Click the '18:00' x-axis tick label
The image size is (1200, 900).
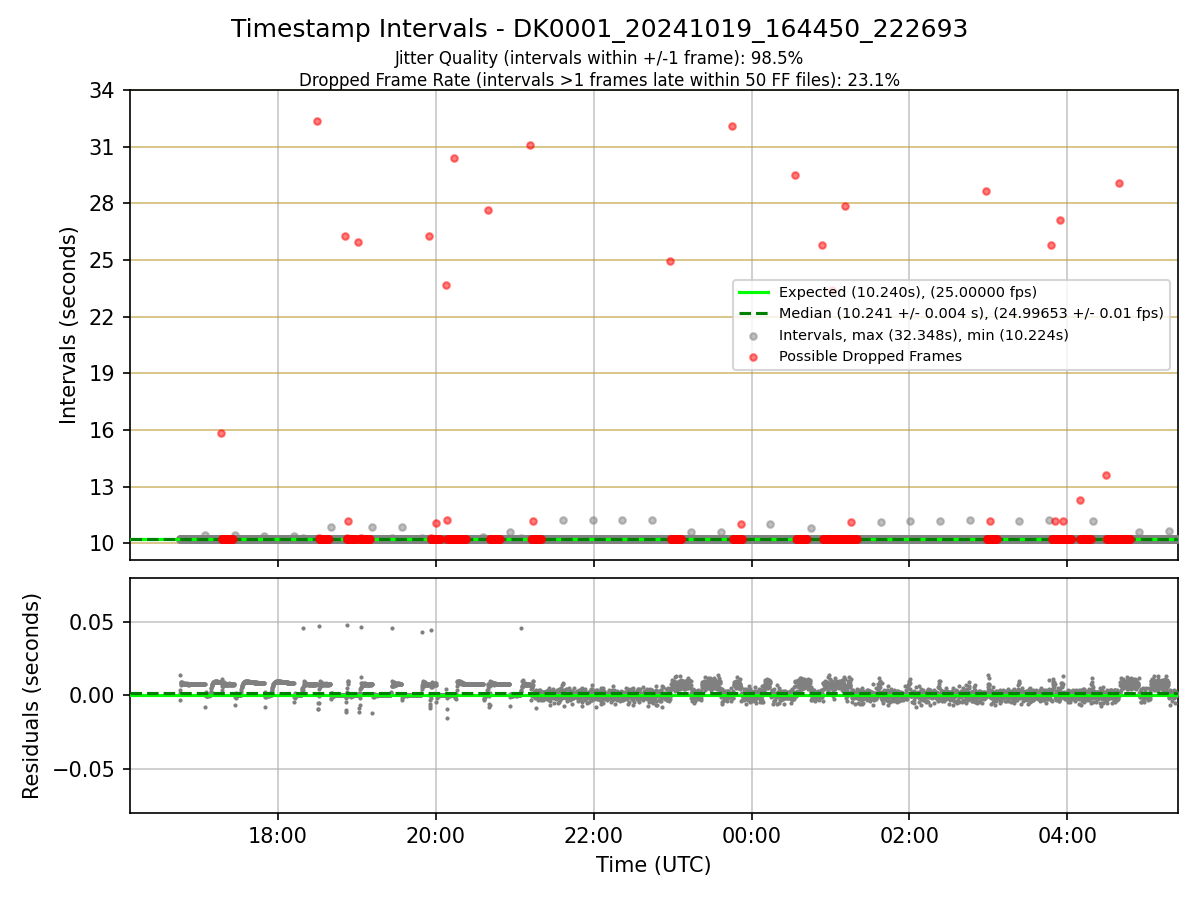pyautogui.click(x=277, y=835)
